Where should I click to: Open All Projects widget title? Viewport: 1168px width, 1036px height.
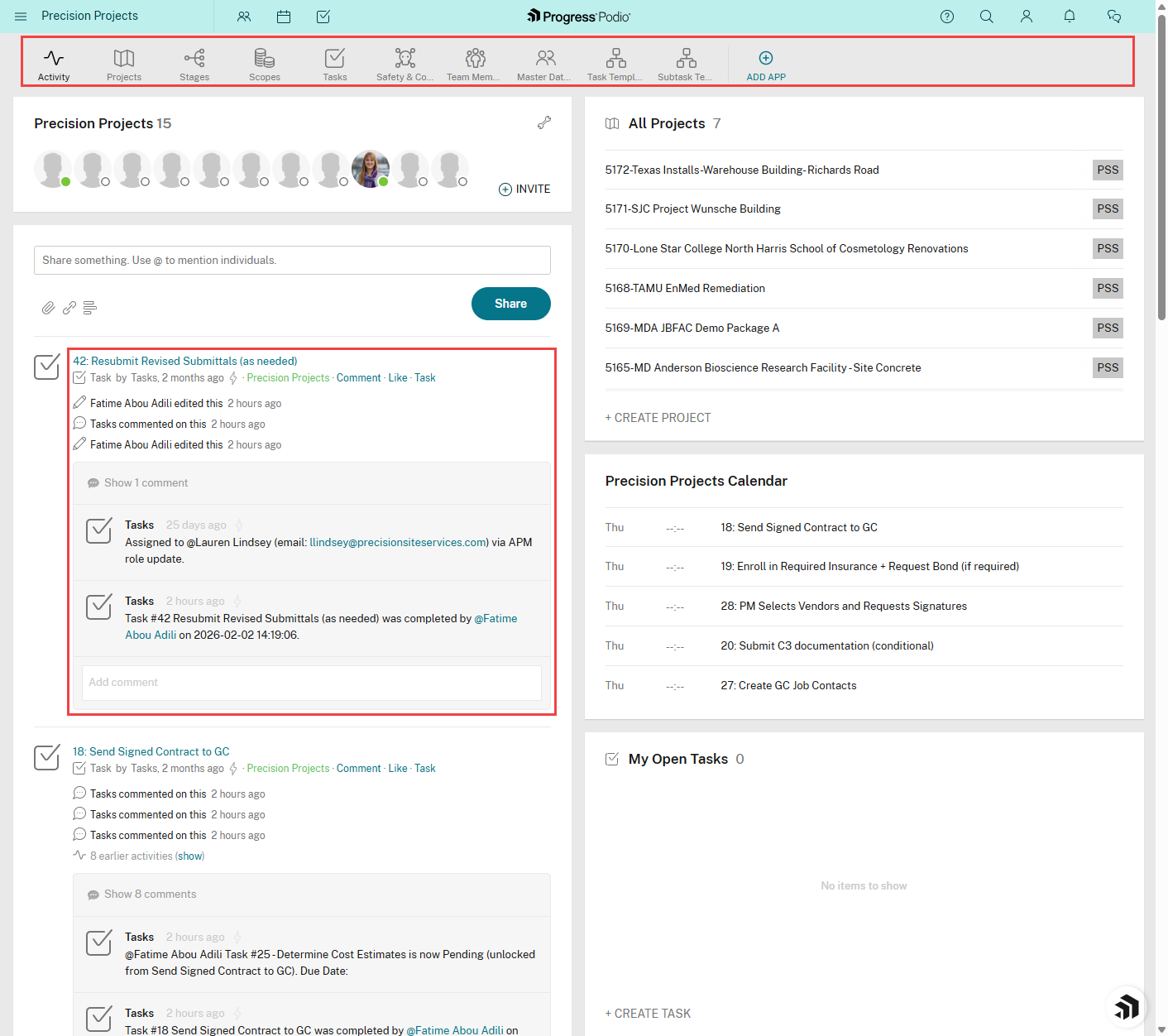(667, 123)
